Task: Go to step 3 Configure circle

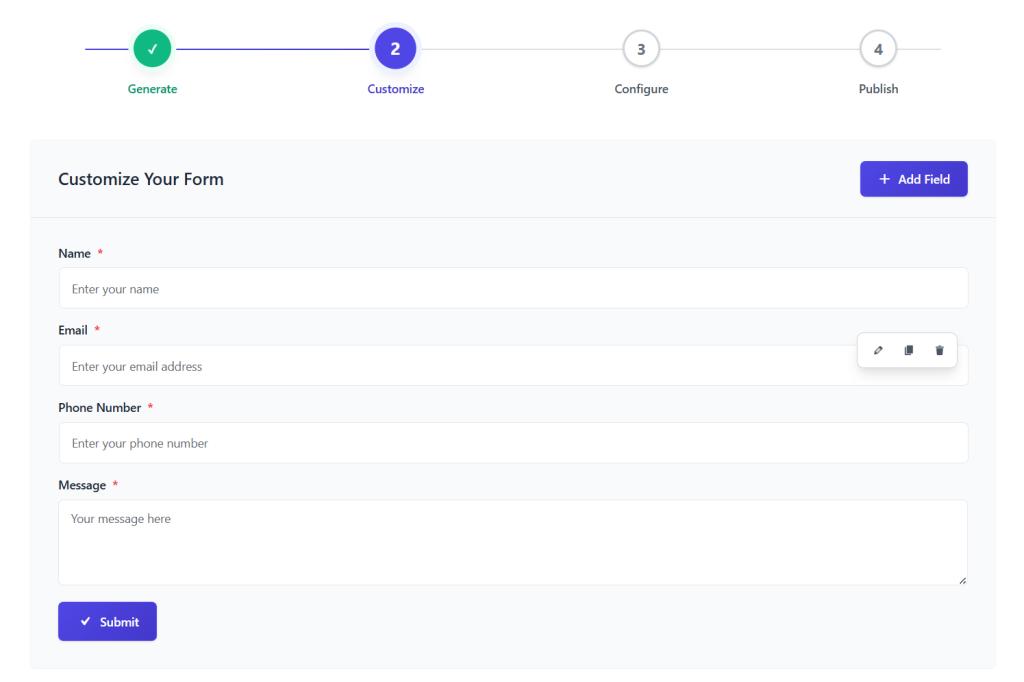Action: (641, 48)
